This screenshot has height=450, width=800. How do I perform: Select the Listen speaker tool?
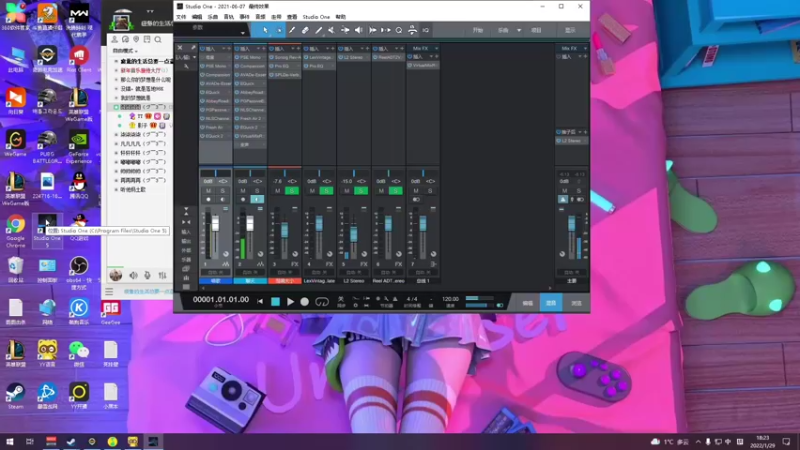(x=359, y=30)
